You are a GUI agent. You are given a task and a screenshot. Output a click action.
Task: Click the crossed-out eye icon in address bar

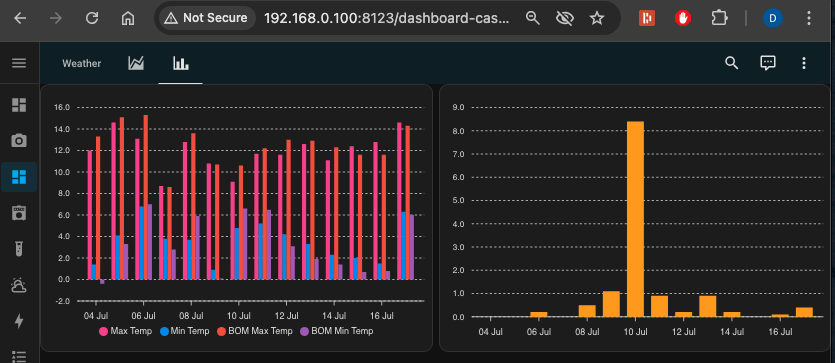(564, 19)
